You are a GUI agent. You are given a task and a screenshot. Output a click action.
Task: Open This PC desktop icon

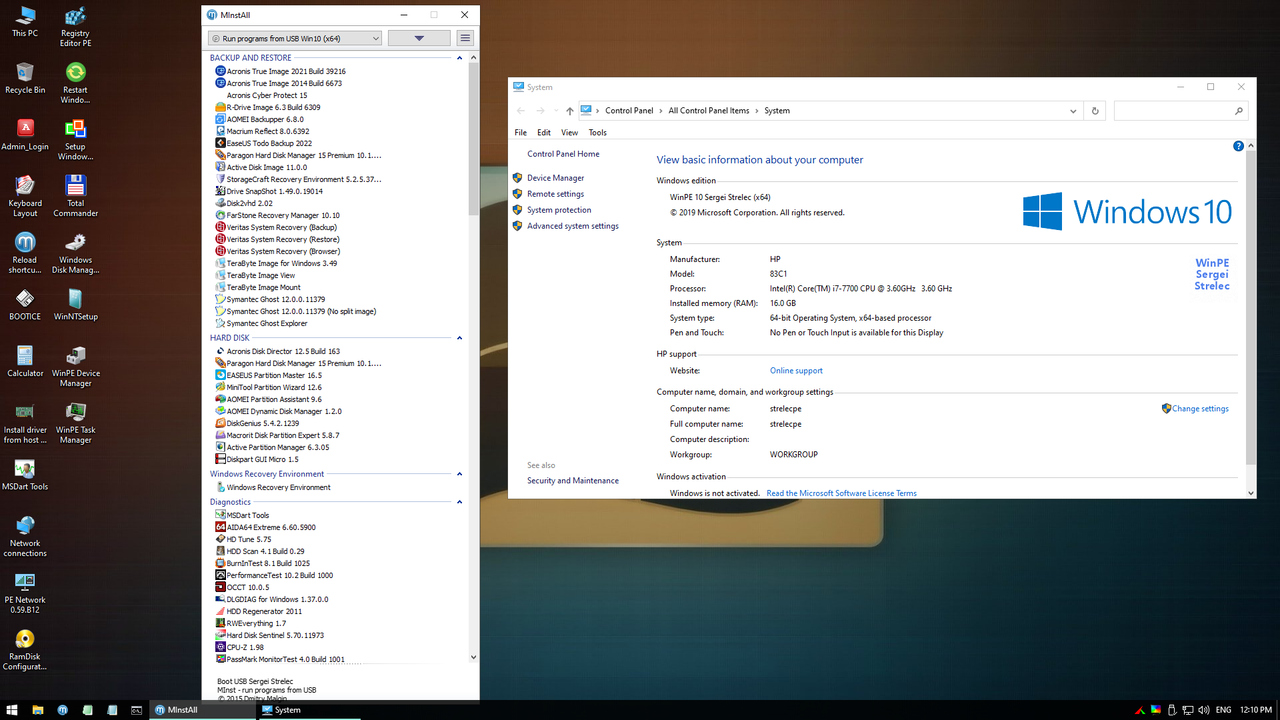tap(25, 22)
